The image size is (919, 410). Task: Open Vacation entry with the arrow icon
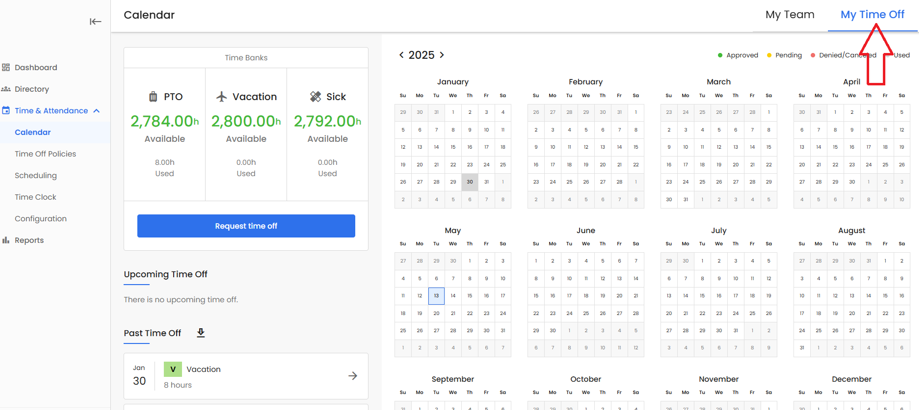tap(352, 376)
